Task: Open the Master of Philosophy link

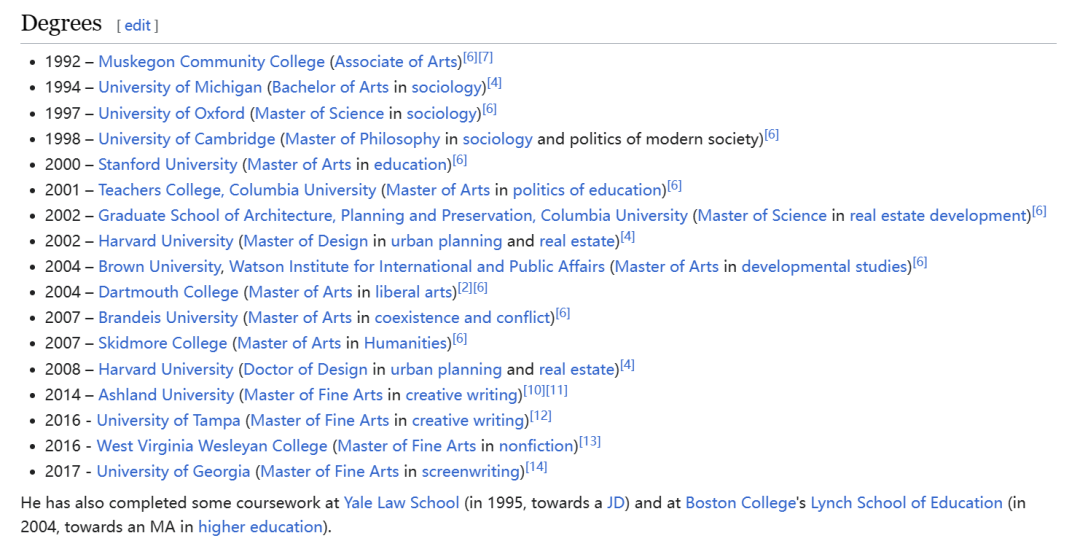Action: click(362, 139)
